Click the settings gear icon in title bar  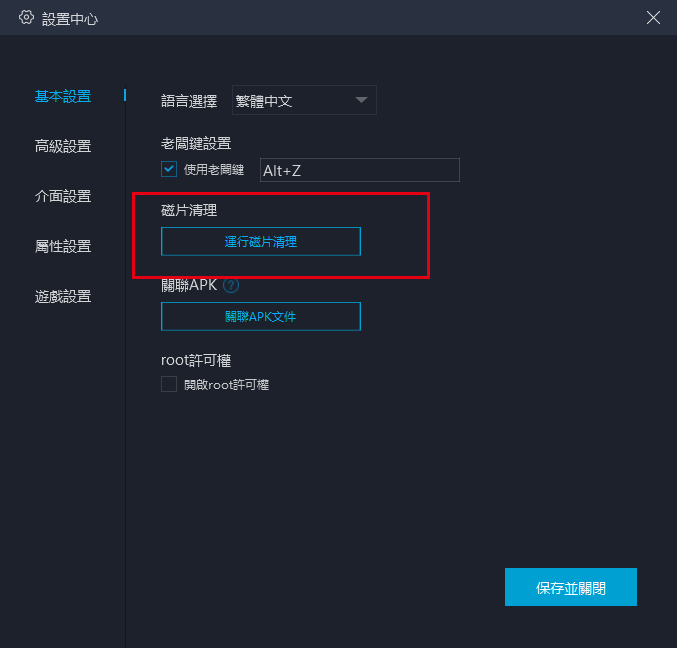pyautogui.click(x=26, y=17)
